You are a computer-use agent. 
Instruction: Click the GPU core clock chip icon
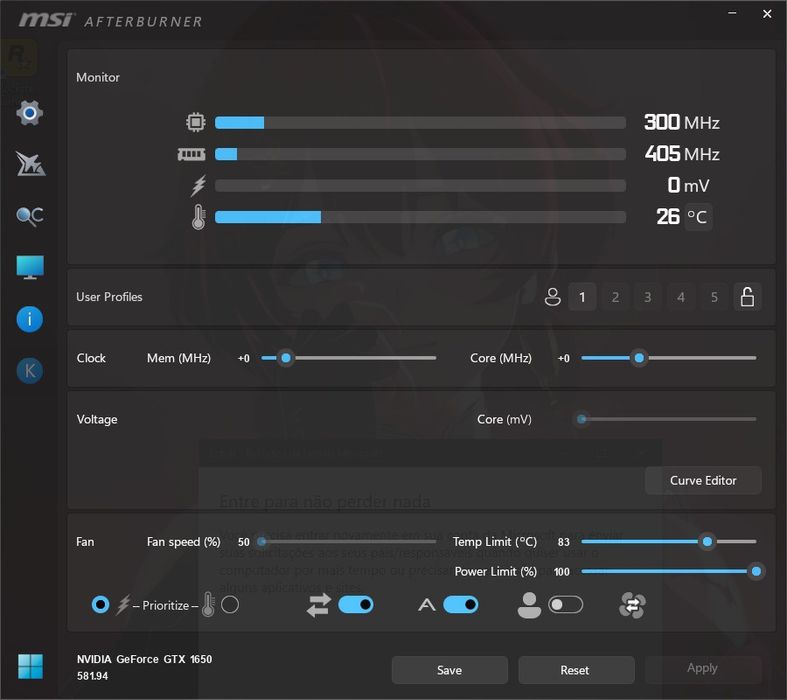pos(196,122)
